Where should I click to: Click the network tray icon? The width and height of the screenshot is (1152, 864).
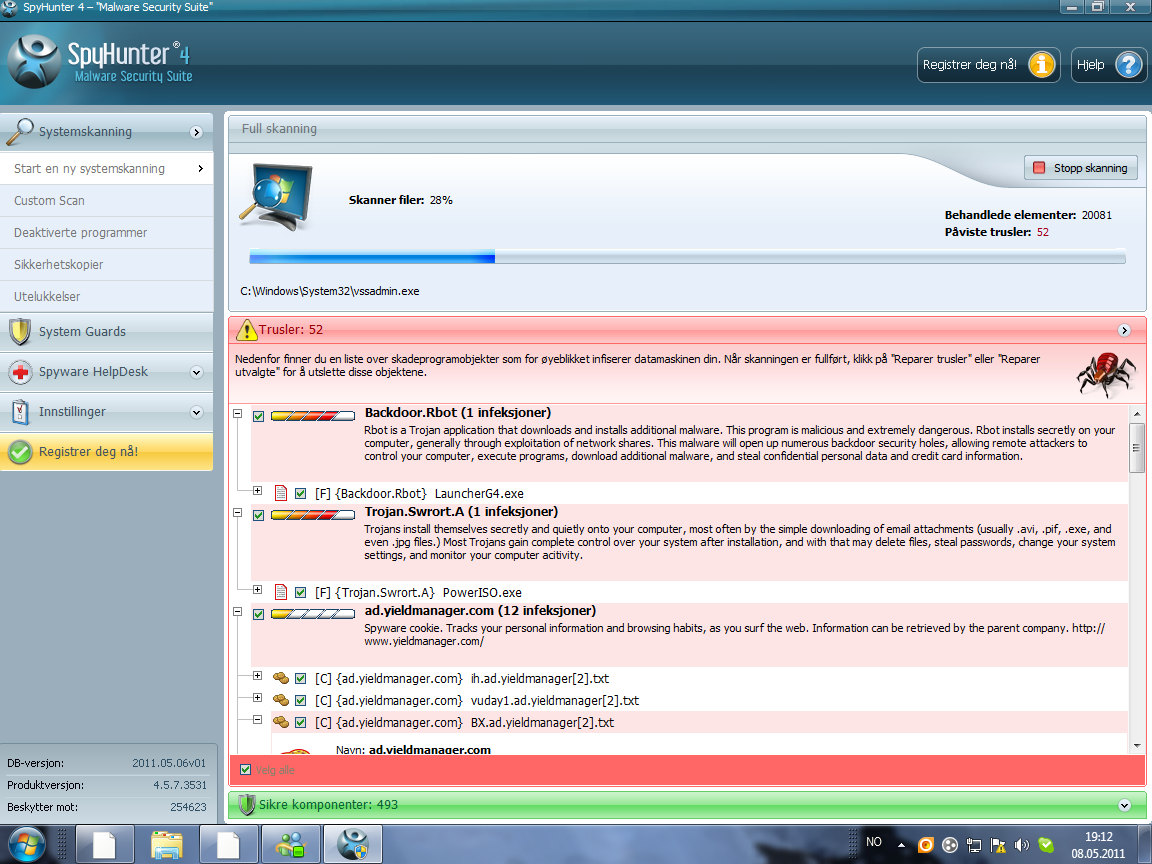[x=973, y=845]
